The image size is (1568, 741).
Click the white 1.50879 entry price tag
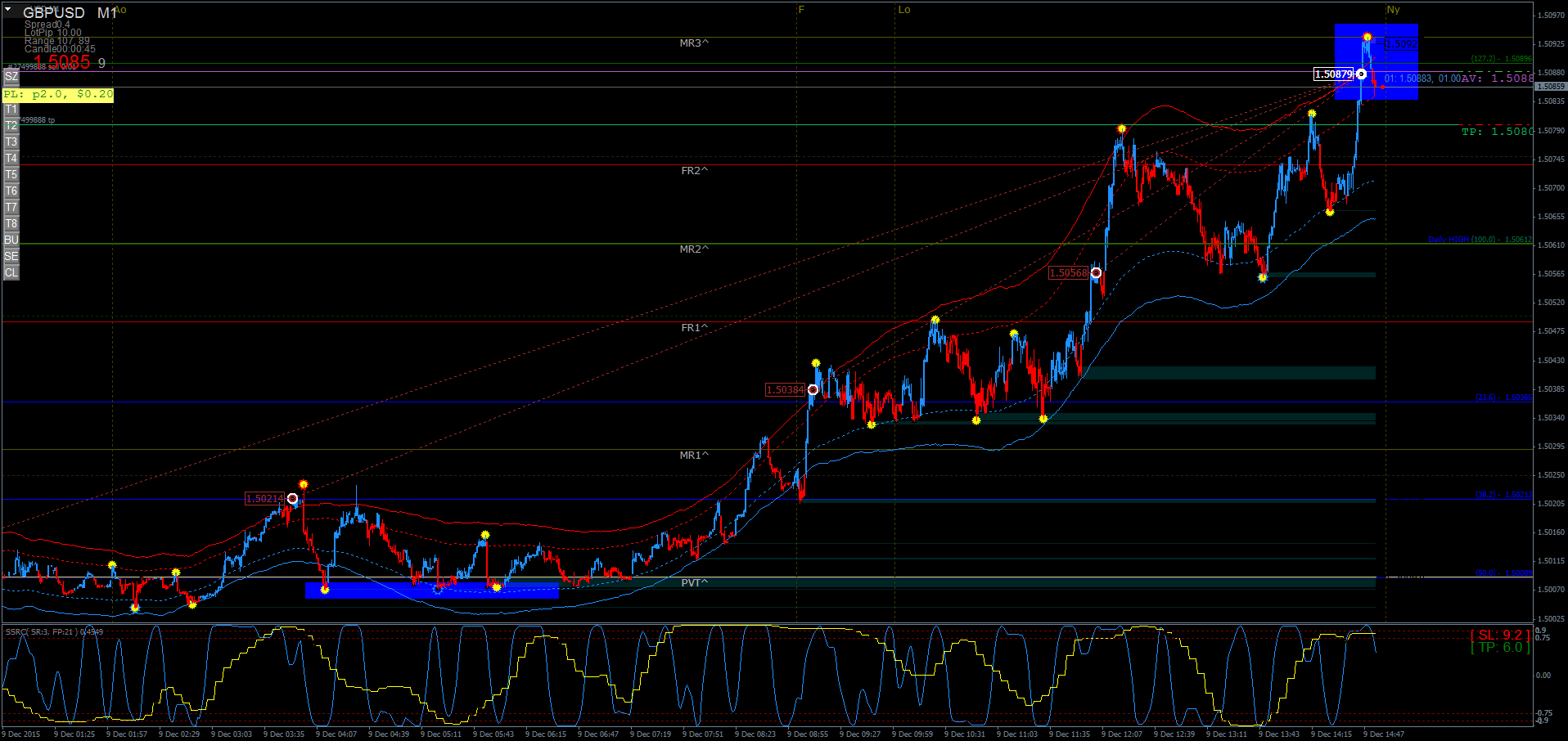click(1333, 74)
